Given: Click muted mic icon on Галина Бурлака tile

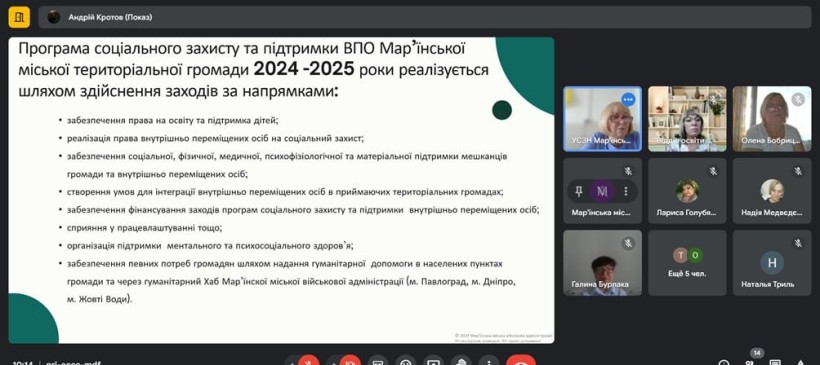Looking at the screenshot, I should point(628,243).
